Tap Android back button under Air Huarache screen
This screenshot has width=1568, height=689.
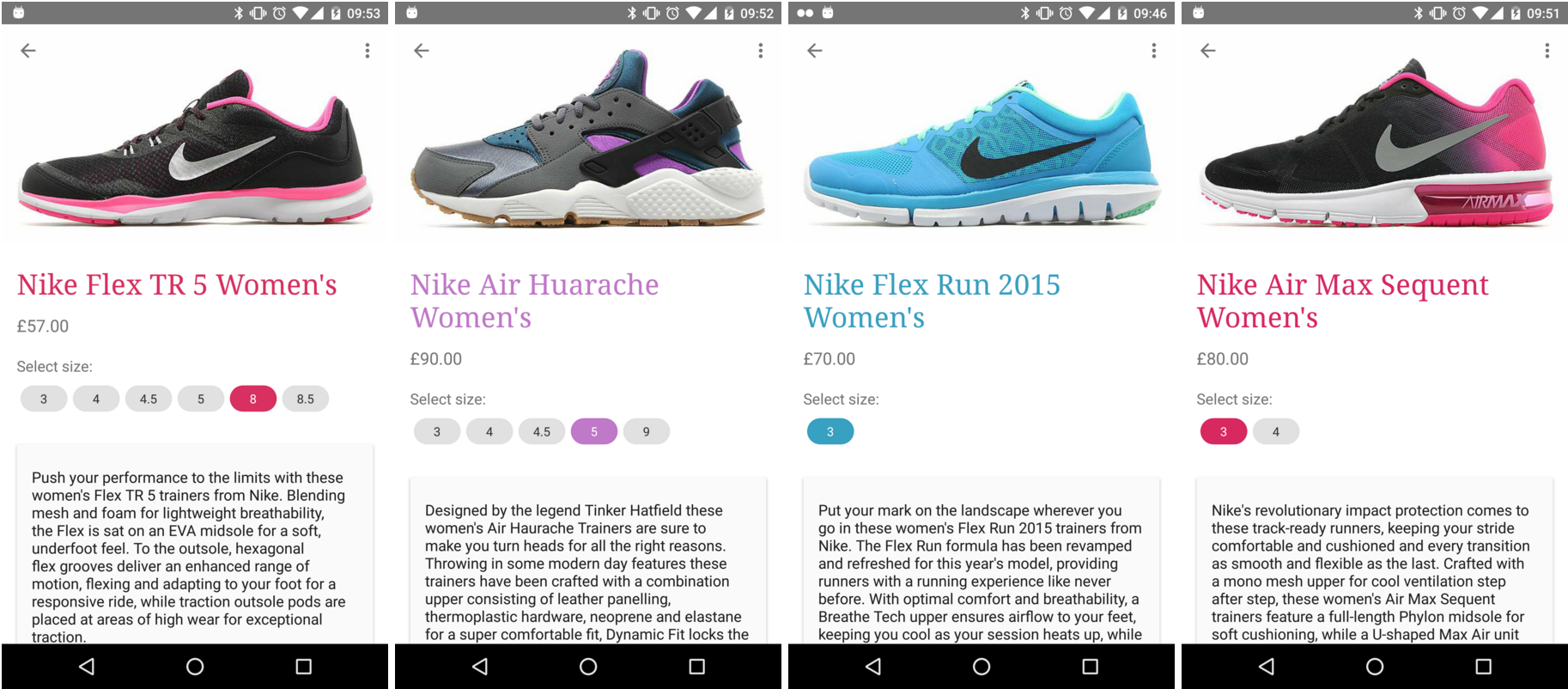click(480, 667)
